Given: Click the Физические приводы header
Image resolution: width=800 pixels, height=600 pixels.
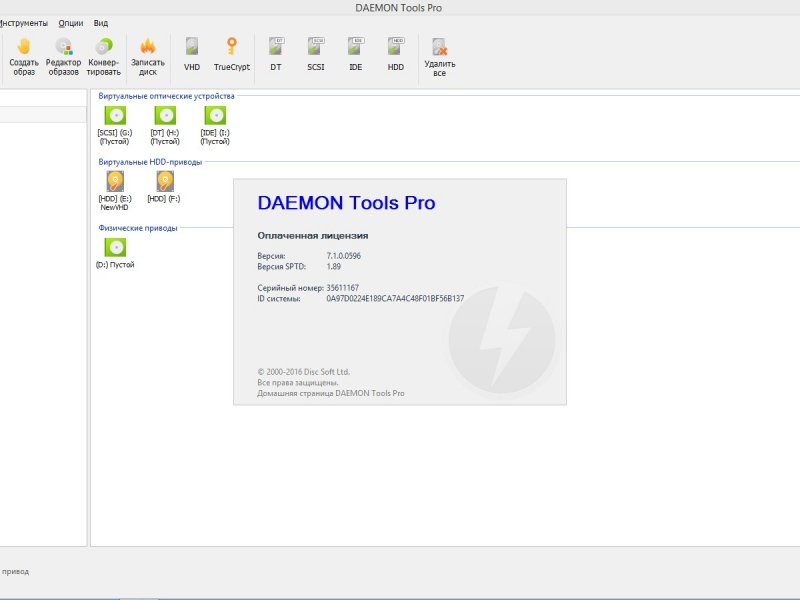Looking at the screenshot, I should (x=138, y=228).
